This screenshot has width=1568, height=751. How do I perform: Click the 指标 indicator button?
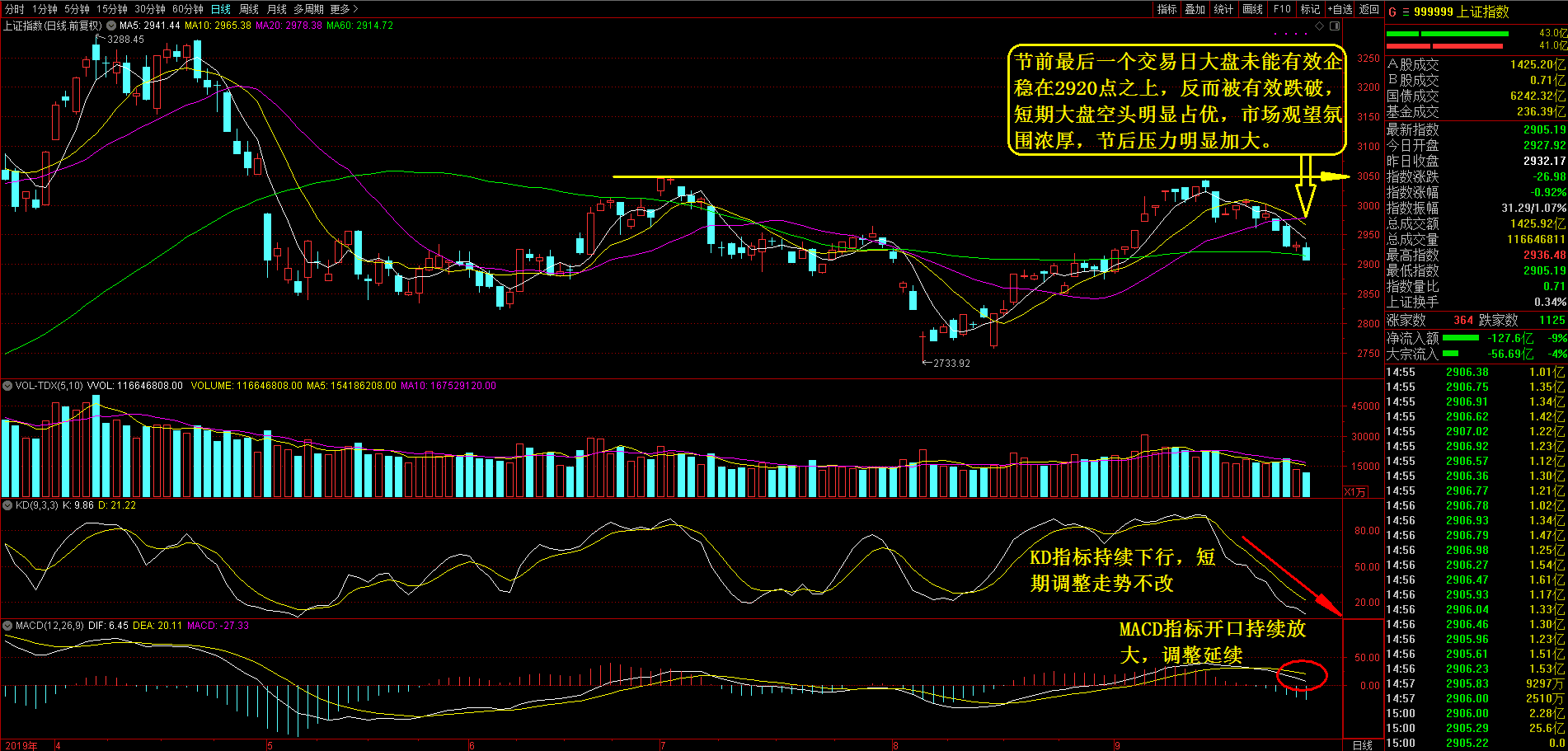click(x=1167, y=9)
